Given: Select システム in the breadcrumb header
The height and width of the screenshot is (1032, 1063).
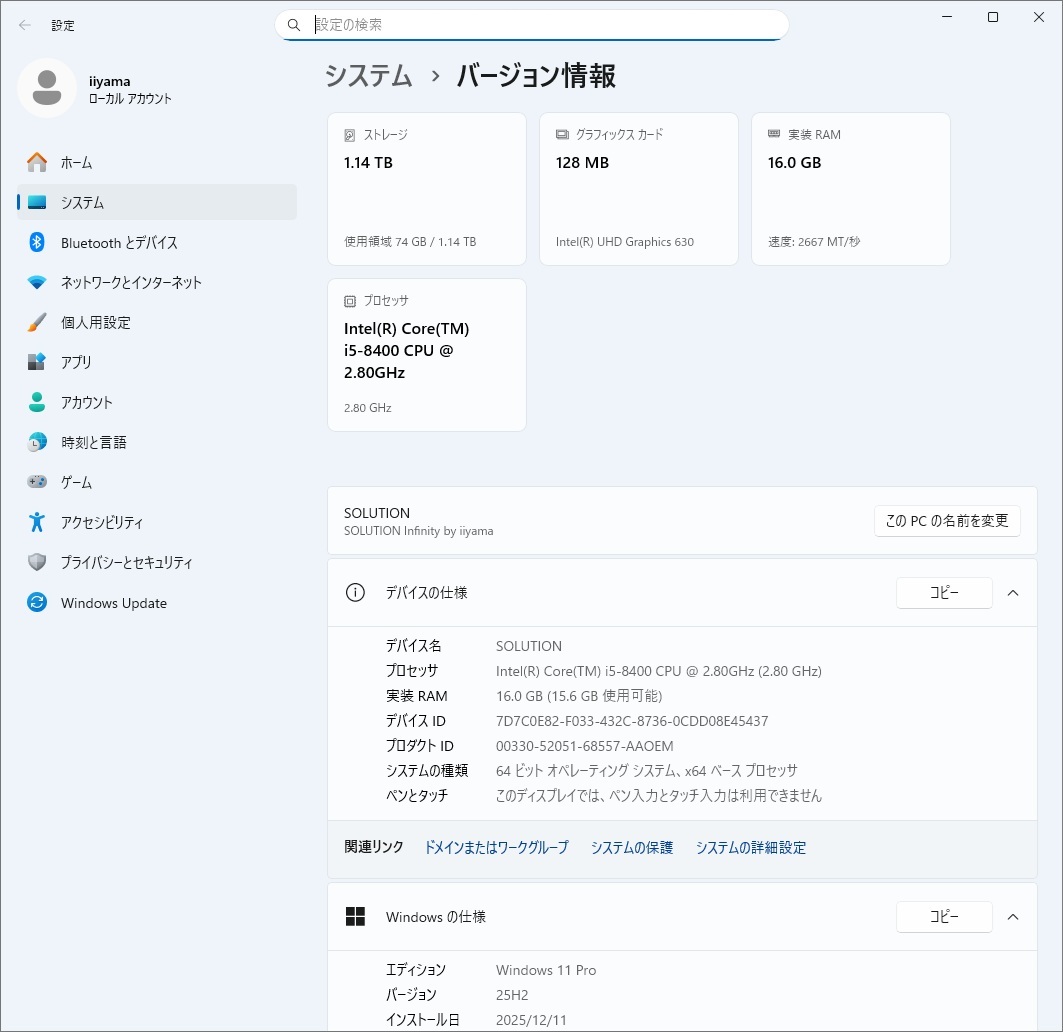Looking at the screenshot, I should pos(368,75).
